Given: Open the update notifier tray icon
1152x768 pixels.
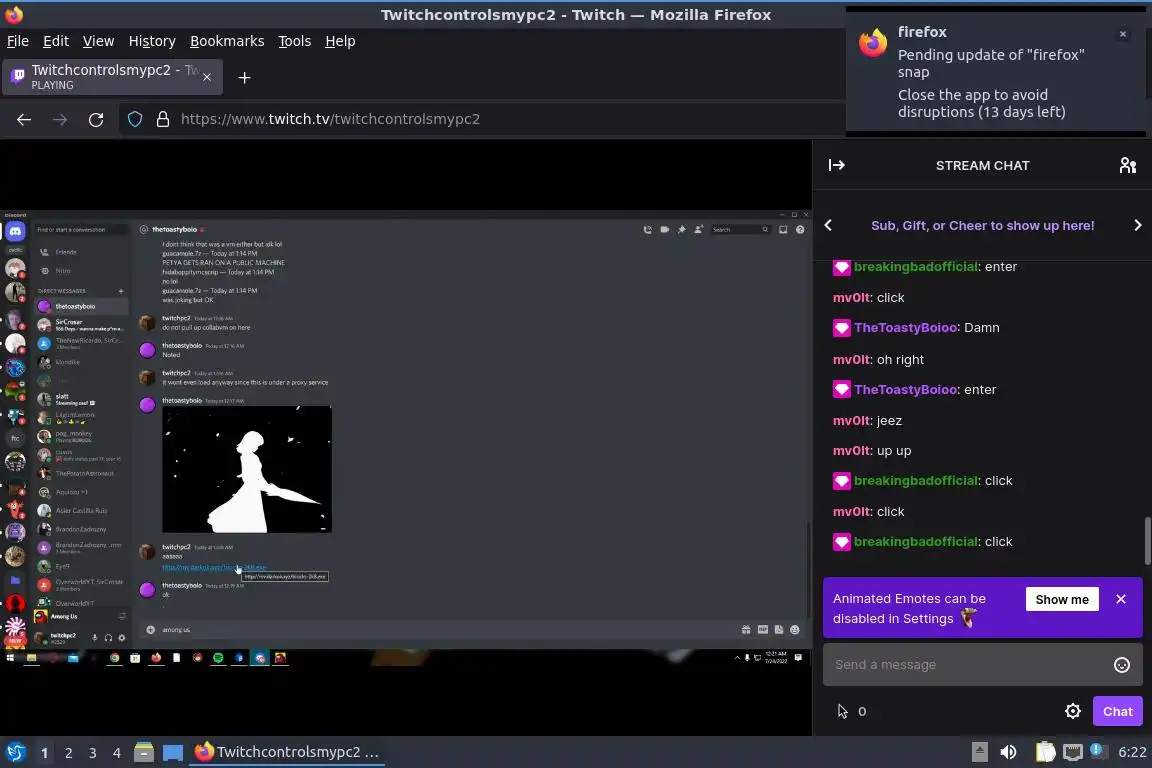Looking at the screenshot, I should point(1096,750).
